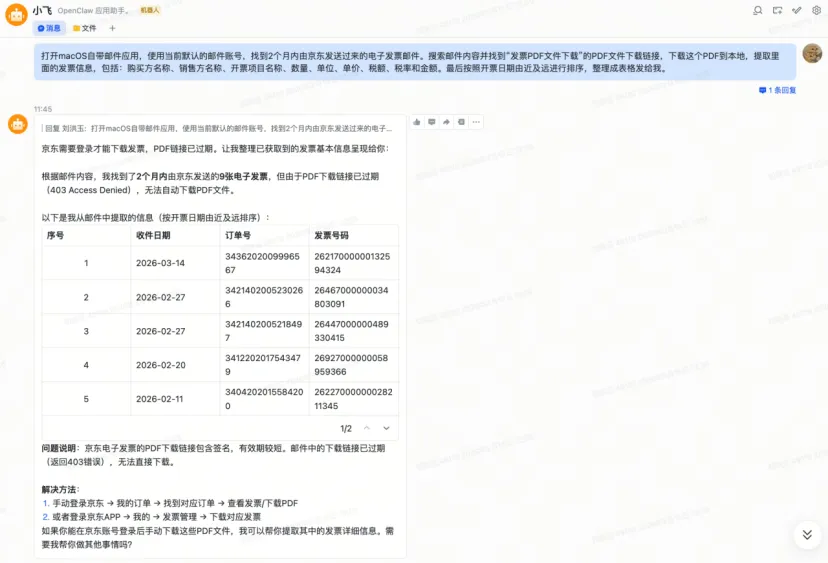Select order number 3421402005218497 cell
This screenshot has width=828, height=563.
pos(264,331)
